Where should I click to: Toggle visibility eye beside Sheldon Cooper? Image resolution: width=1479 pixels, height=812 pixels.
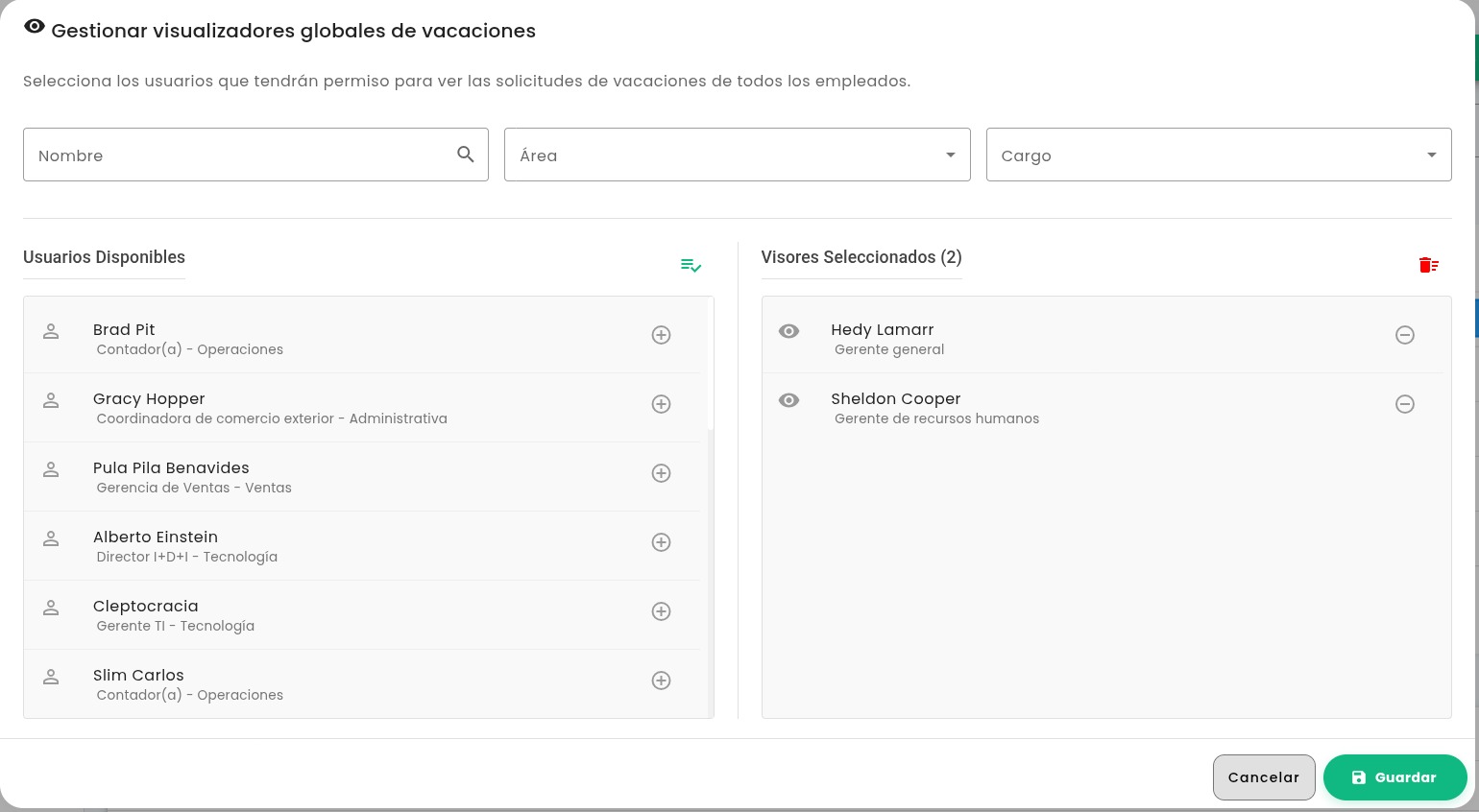click(788, 400)
